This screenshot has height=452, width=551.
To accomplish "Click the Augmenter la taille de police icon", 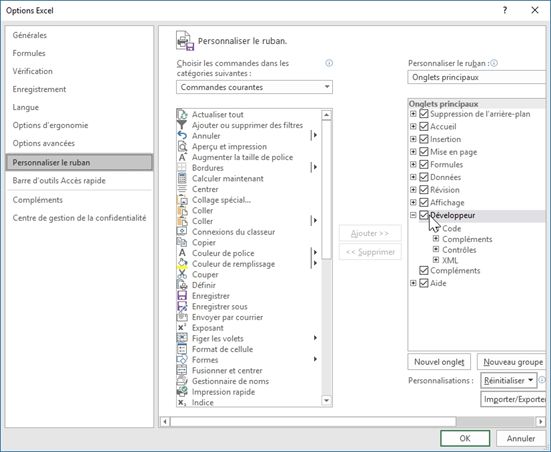I will pyautogui.click(x=182, y=157).
